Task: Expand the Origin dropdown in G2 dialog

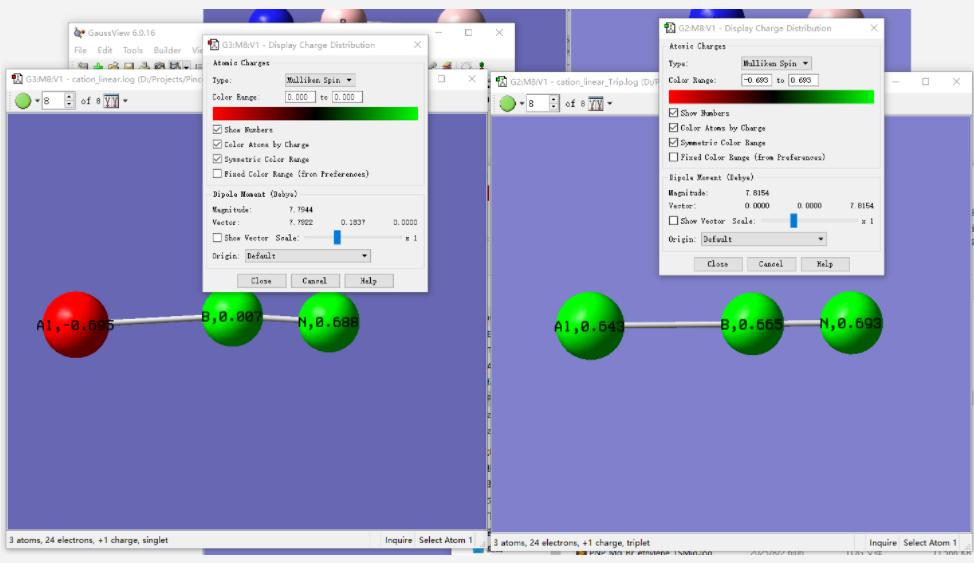Action: [x=763, y=239]
